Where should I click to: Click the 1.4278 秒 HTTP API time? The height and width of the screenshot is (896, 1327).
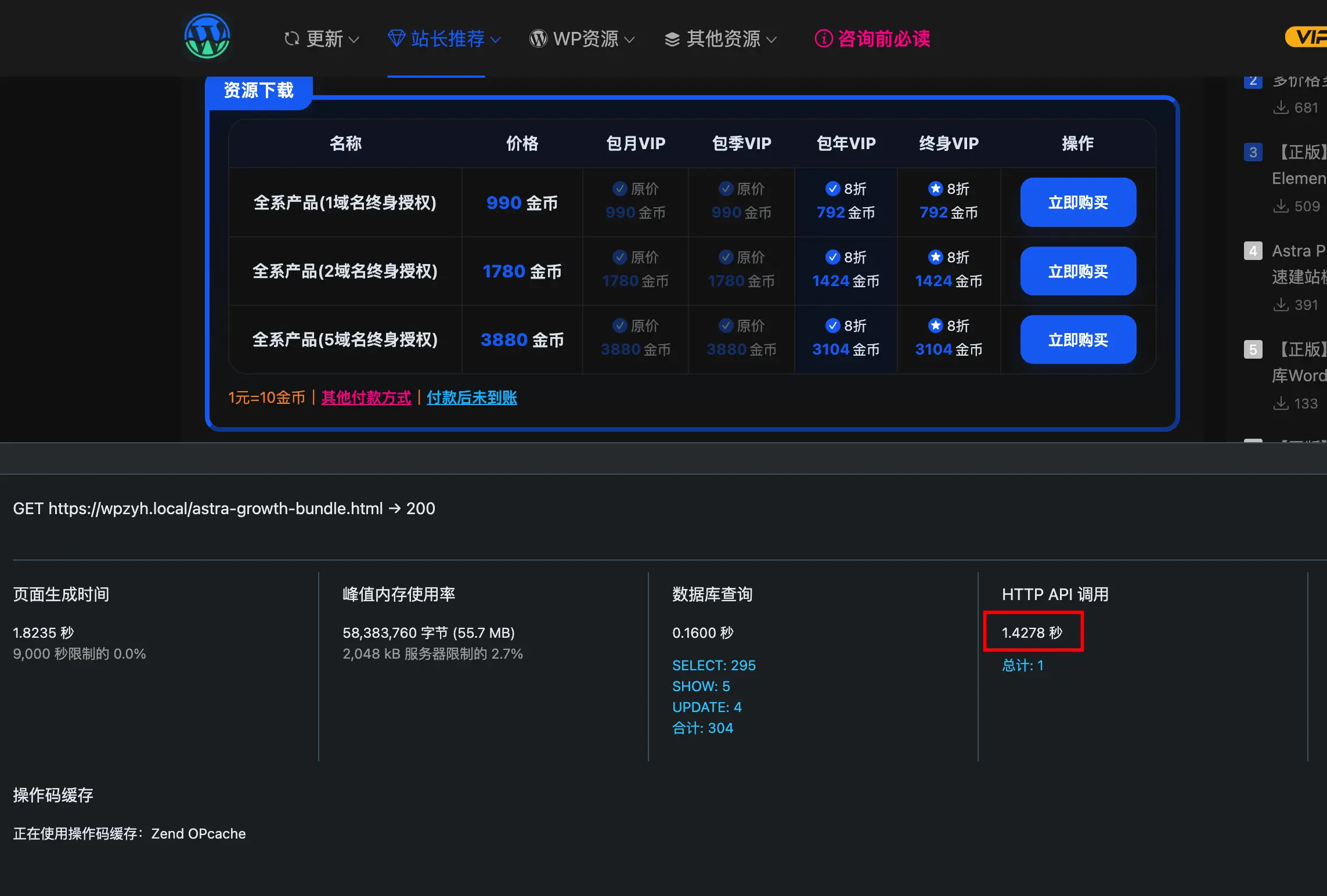[x=1032, y=633]
